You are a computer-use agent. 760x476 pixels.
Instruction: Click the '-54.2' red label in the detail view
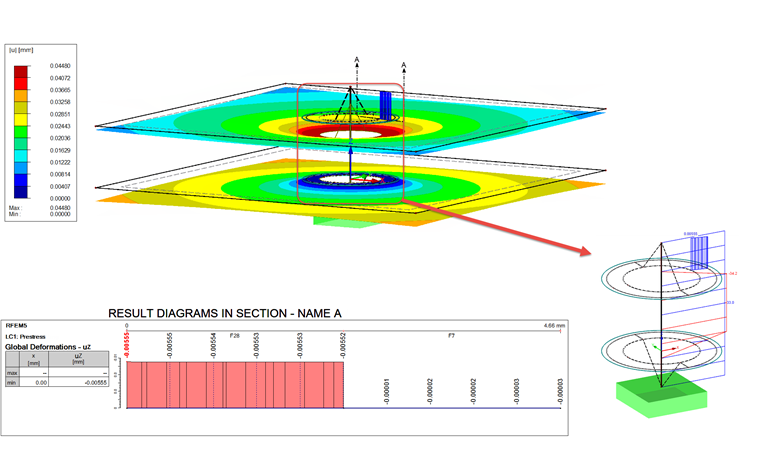pos(732,274)
